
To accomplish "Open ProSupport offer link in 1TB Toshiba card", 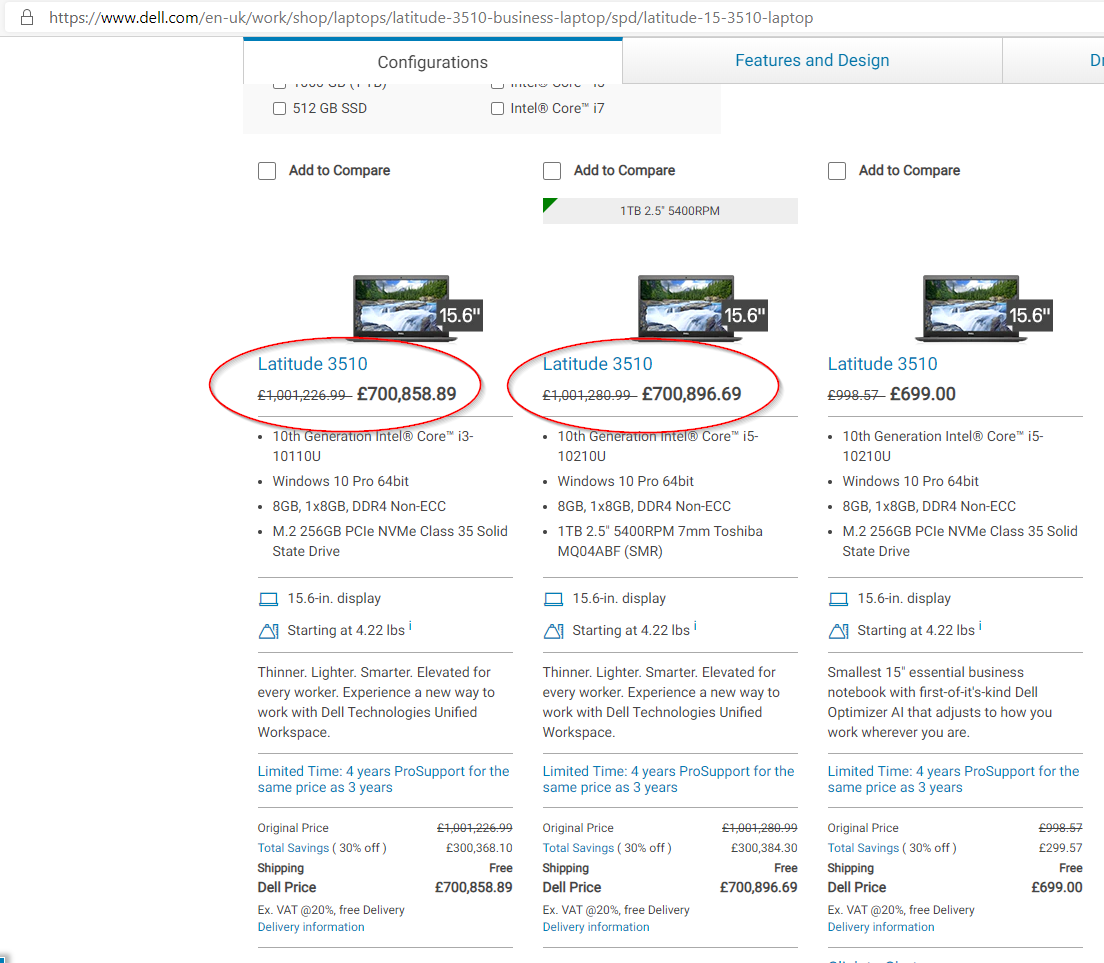I will click(668, 779).
